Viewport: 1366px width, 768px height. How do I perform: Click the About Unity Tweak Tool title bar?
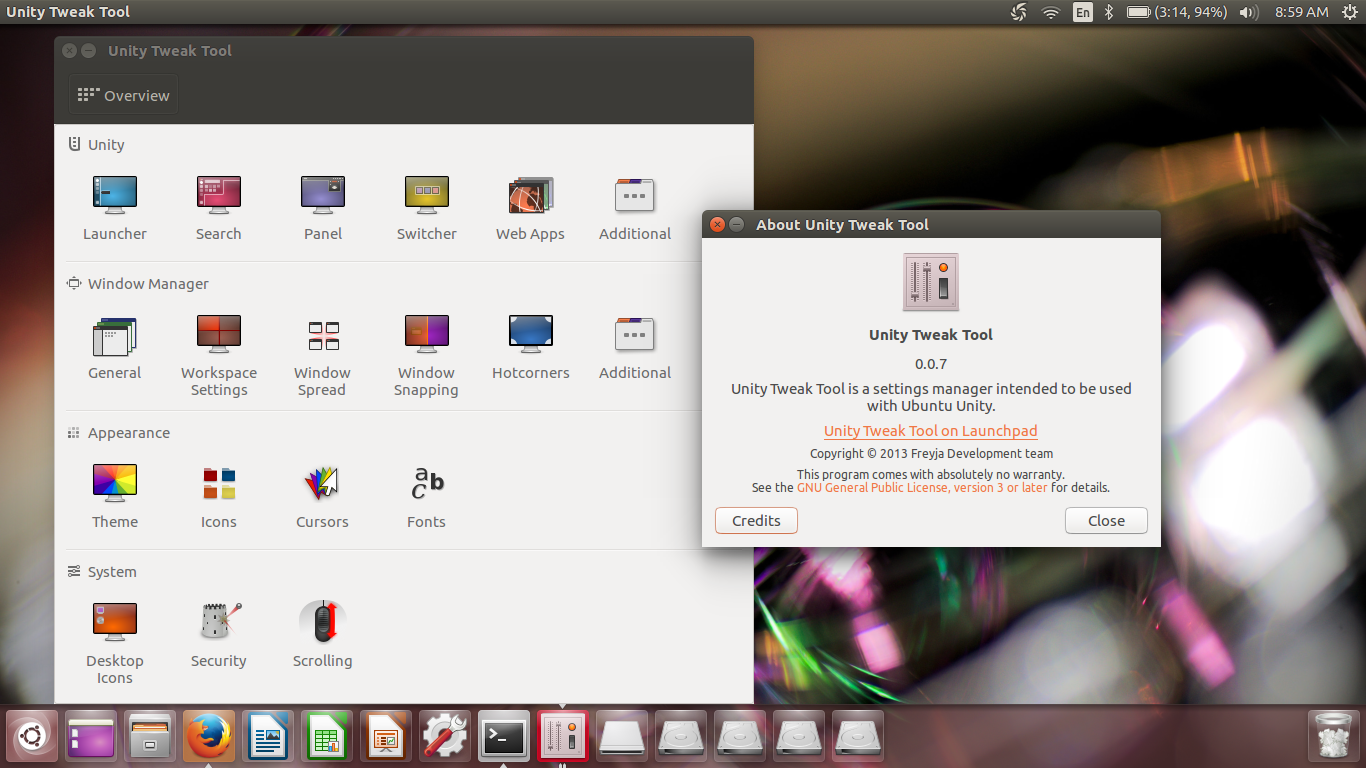point(931,225)
